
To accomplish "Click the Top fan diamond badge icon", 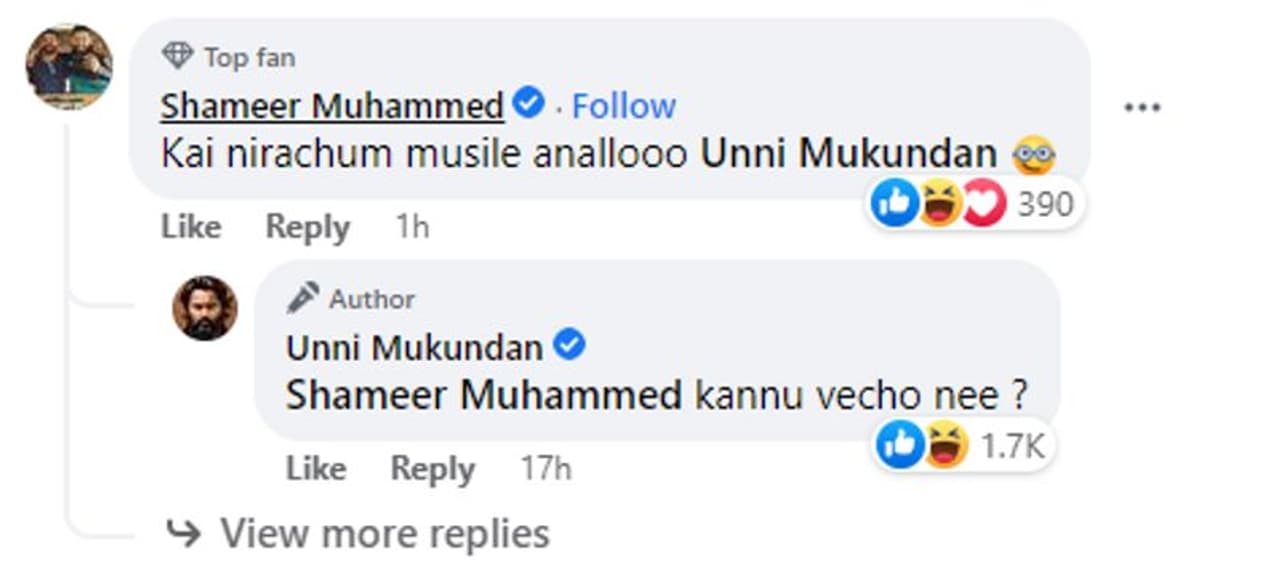I will tap(178, 57).
